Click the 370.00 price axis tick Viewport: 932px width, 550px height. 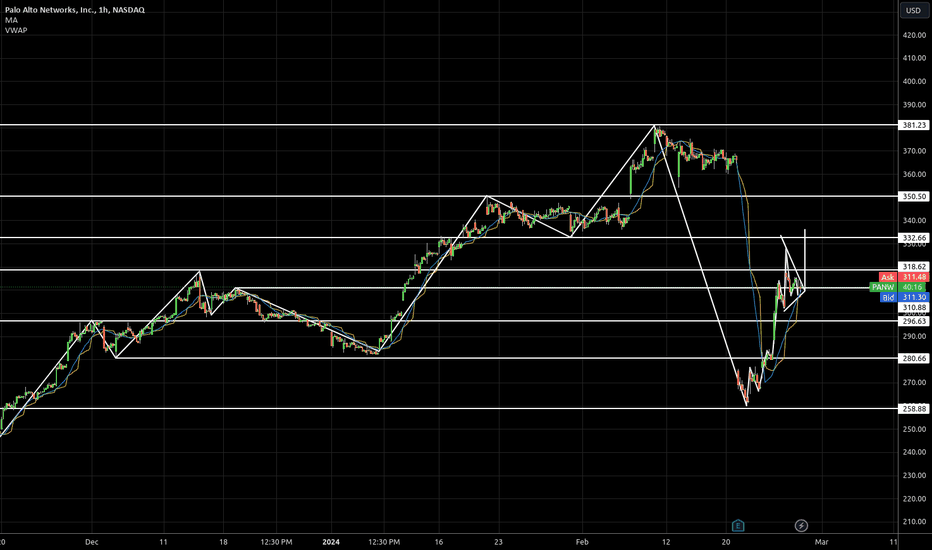914,151
